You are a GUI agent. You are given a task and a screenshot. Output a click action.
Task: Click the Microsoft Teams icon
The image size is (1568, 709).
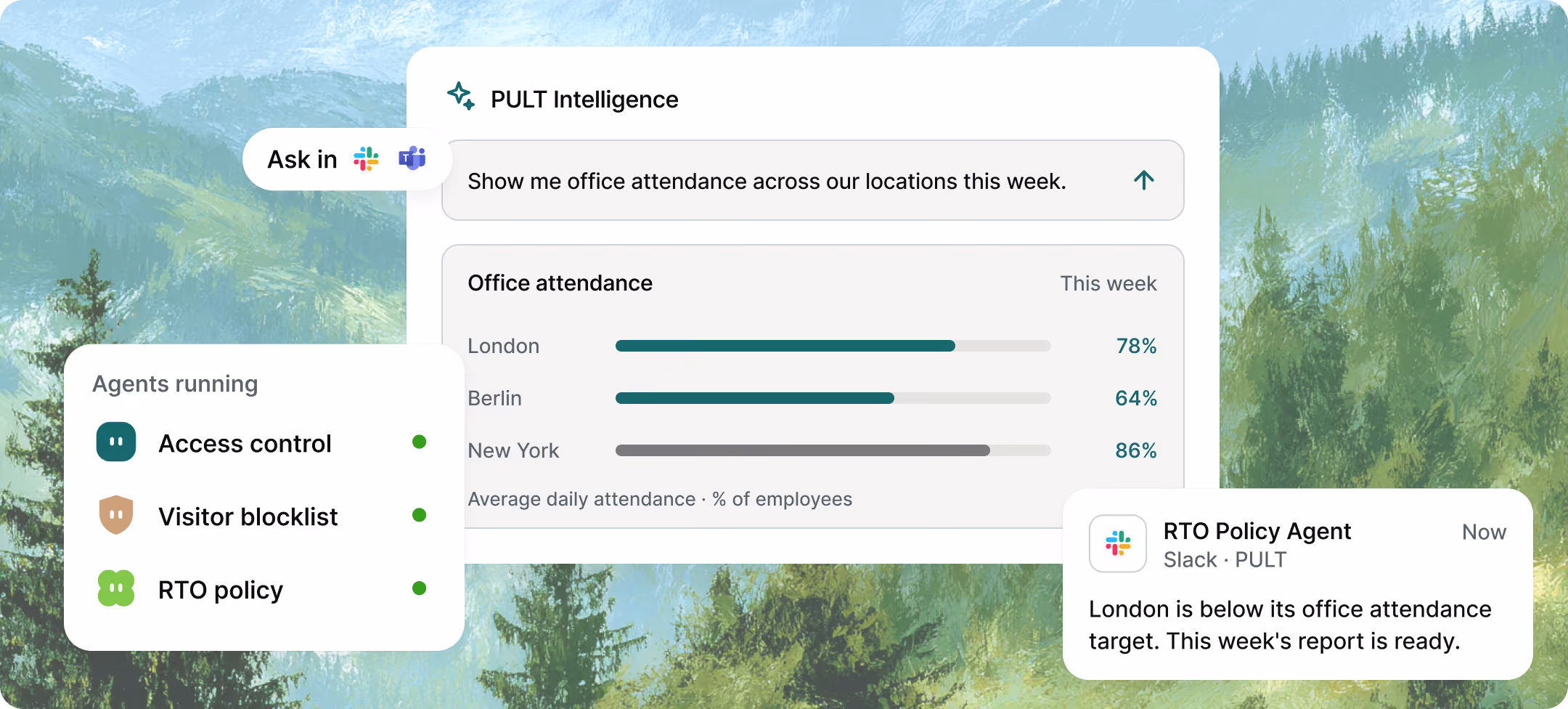pyautogui.click(x=412, y=158)
